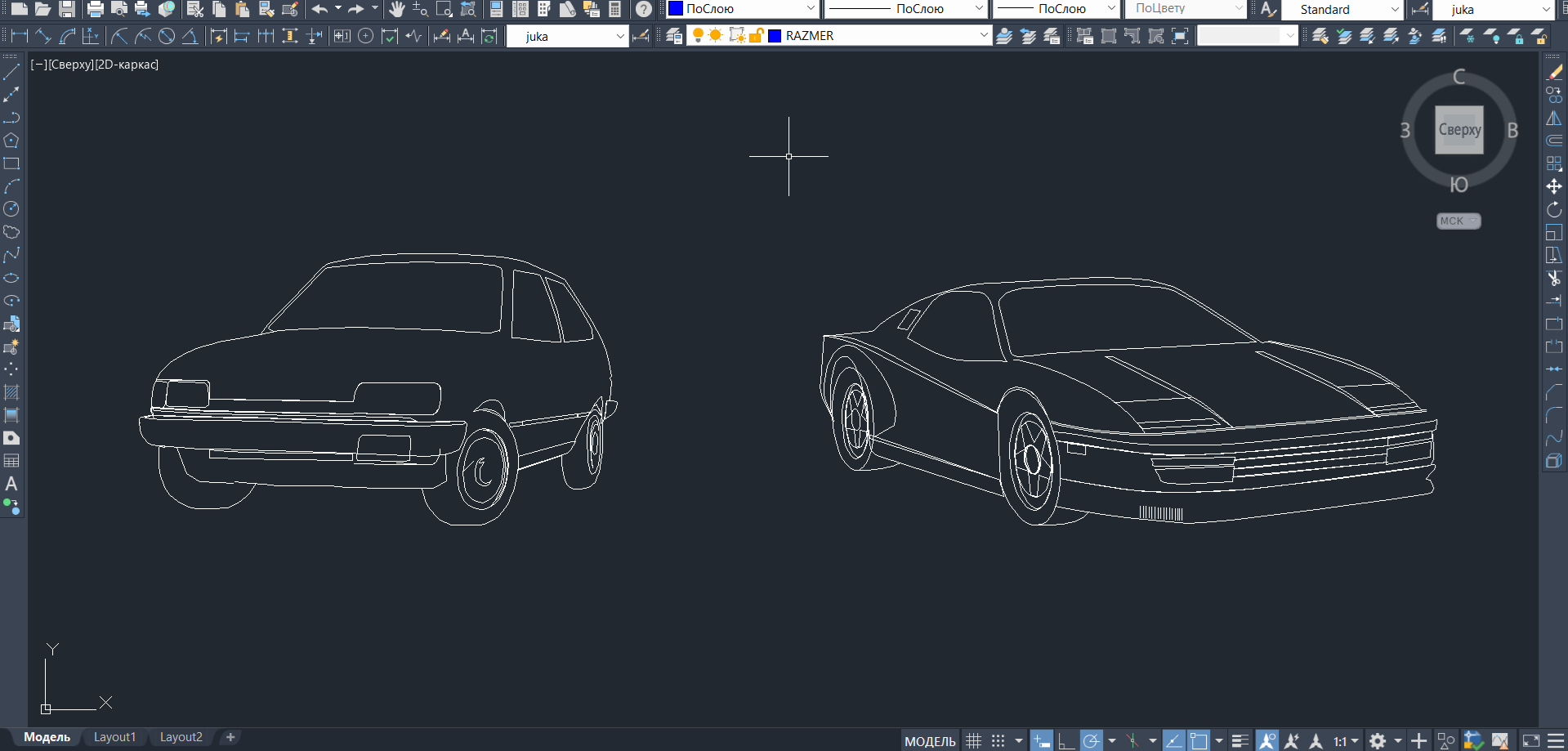Choose the Multiline Text tool

11,484
